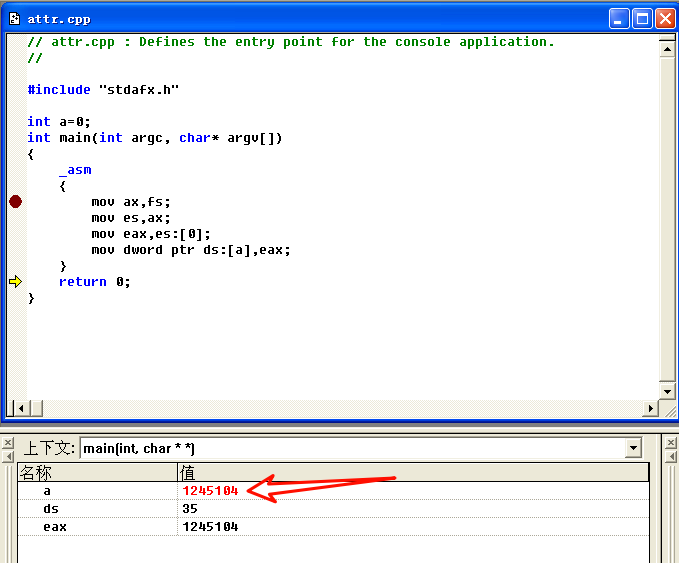The image size is (679, 563).
Task: Click the red breakpoint marker in the margin
Action: click(15, 202)
